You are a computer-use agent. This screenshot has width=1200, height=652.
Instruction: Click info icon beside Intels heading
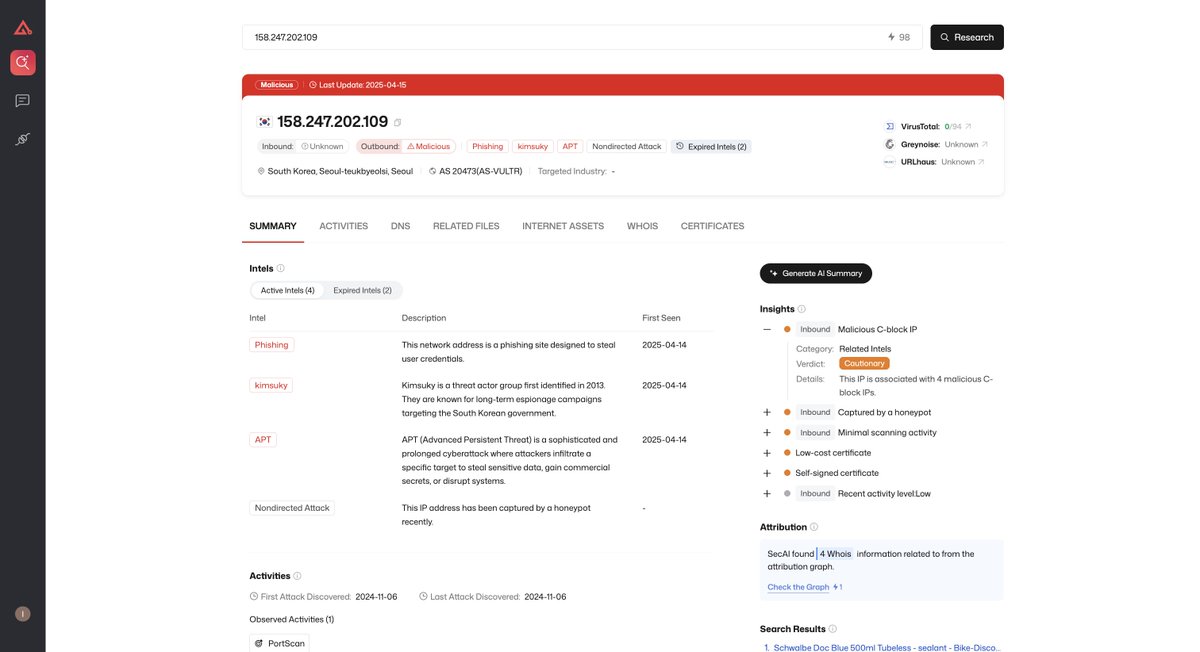tap(281, 268)
